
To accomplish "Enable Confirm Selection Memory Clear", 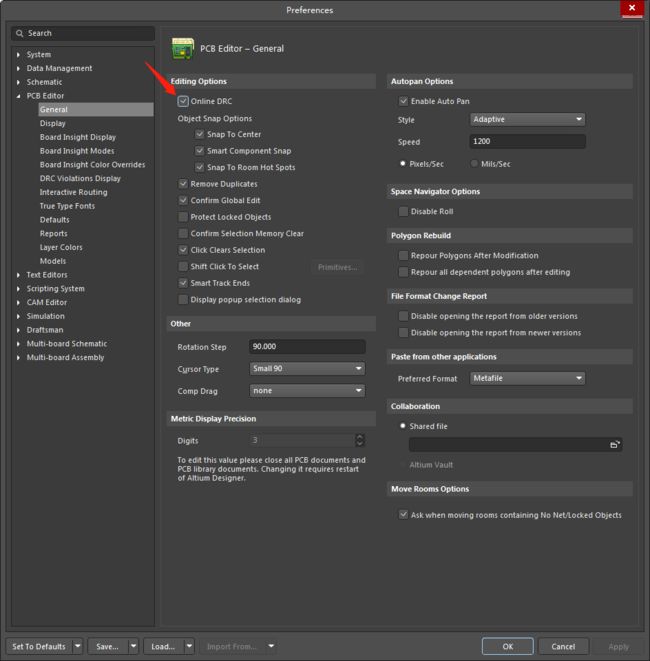I will [183, 233].
